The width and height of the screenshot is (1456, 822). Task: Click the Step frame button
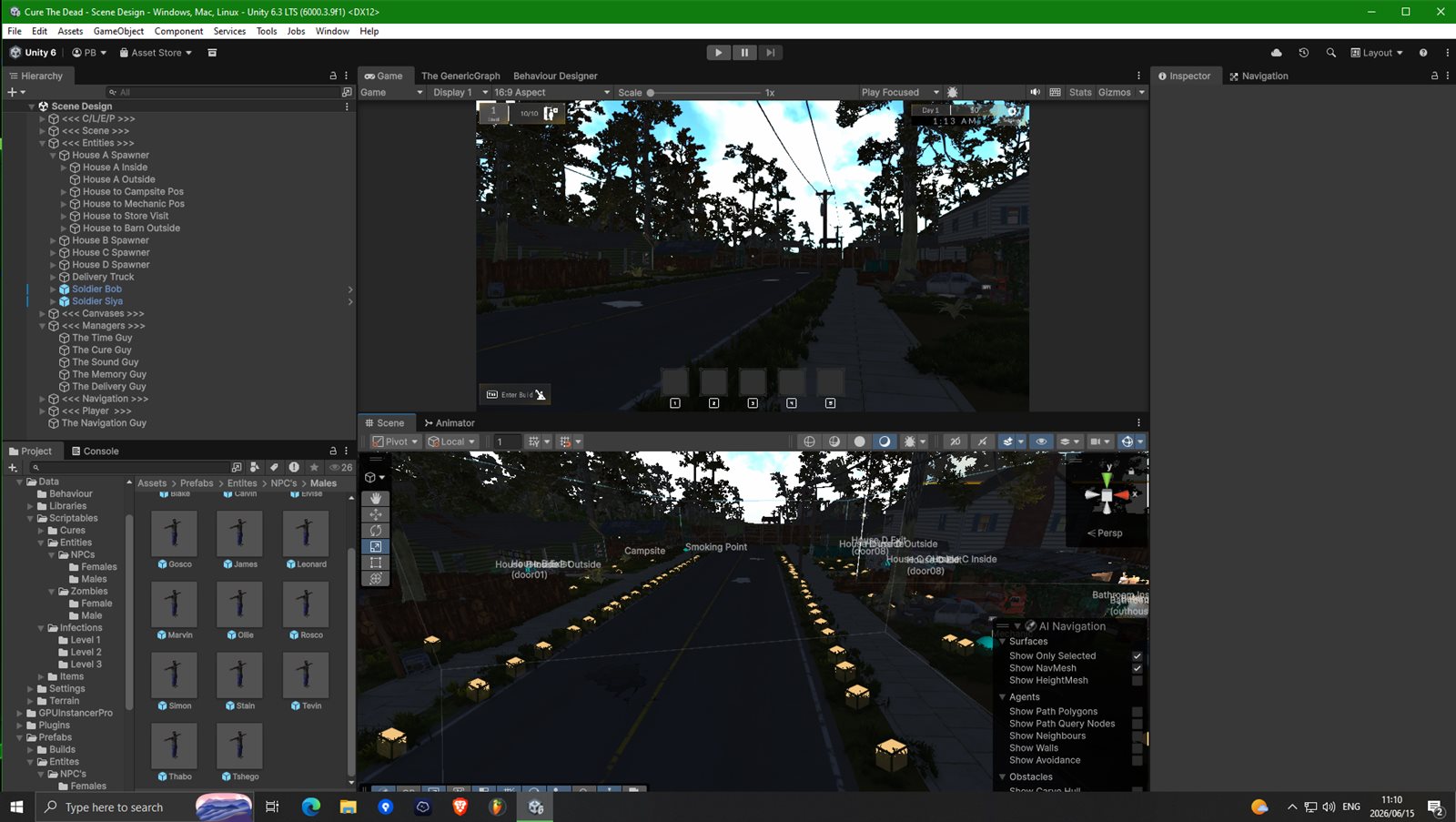[x=770, y=53]
